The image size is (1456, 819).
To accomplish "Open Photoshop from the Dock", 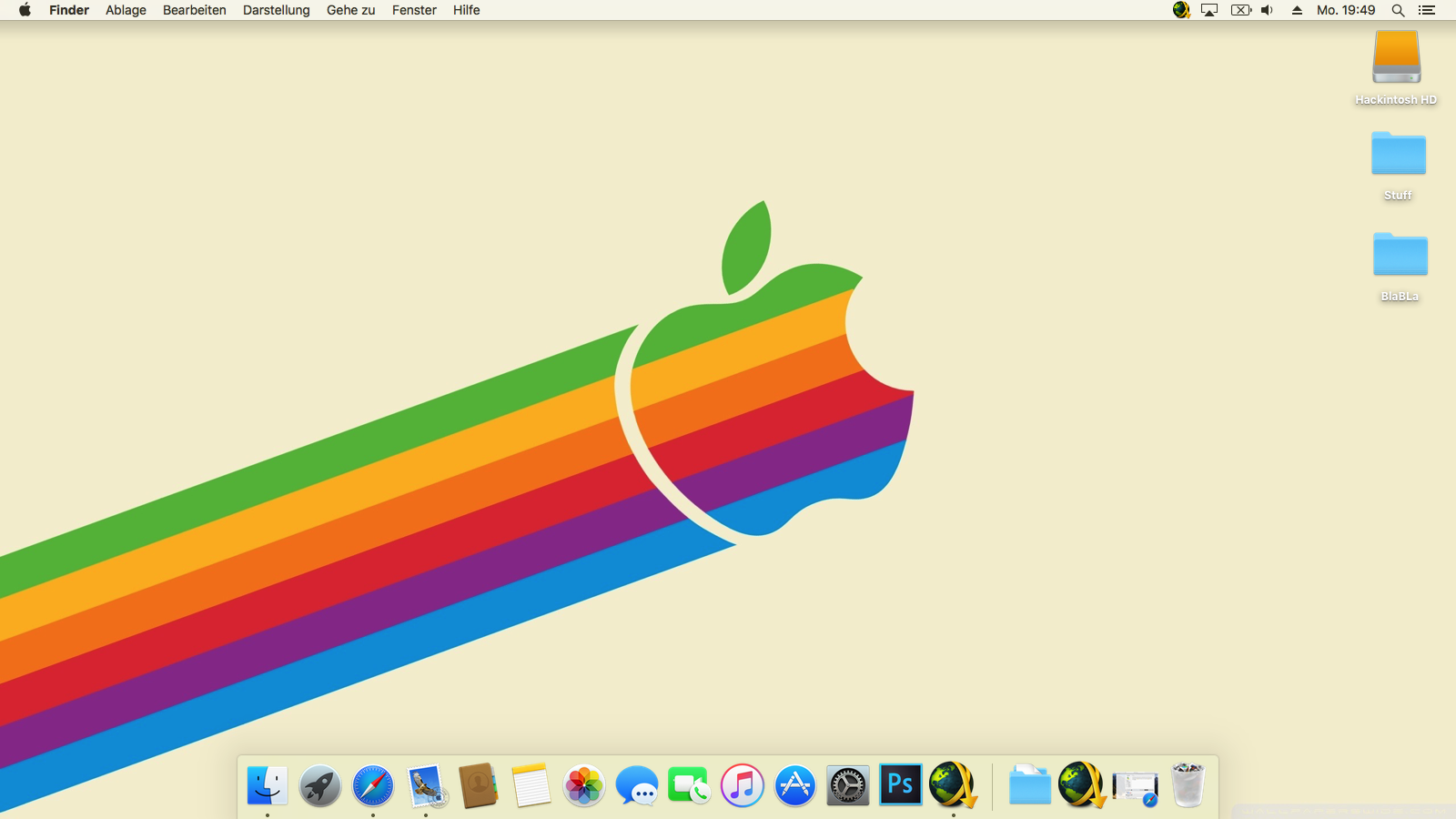I will (900, 784).
